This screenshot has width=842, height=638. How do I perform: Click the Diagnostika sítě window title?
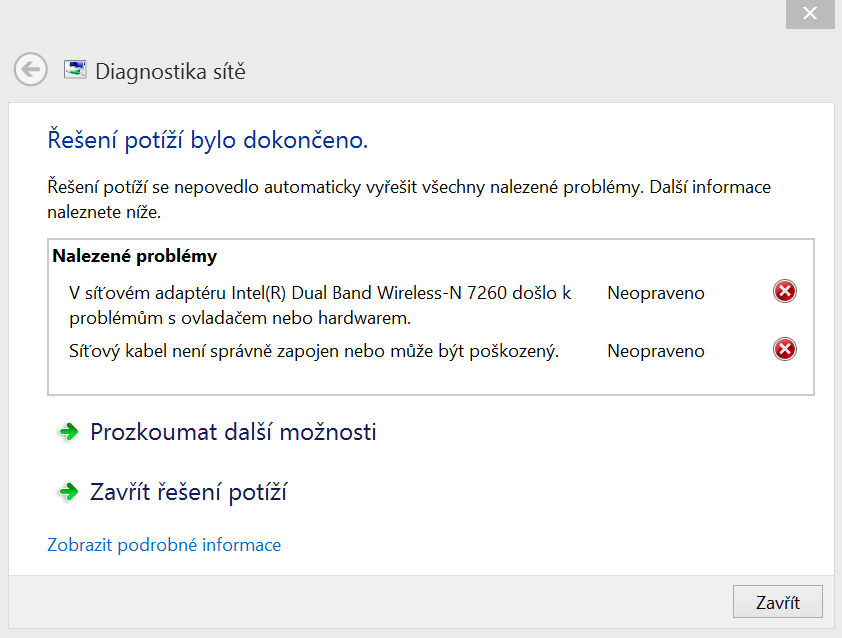(170, 71)
